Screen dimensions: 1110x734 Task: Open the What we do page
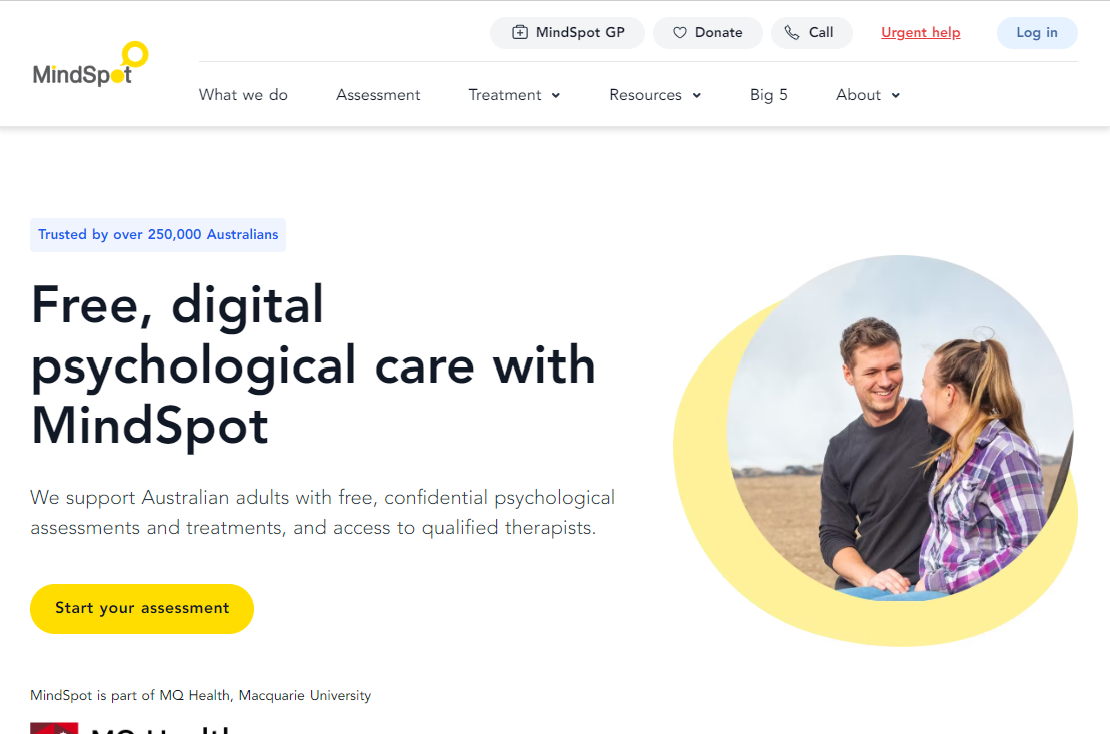(243, 95)
